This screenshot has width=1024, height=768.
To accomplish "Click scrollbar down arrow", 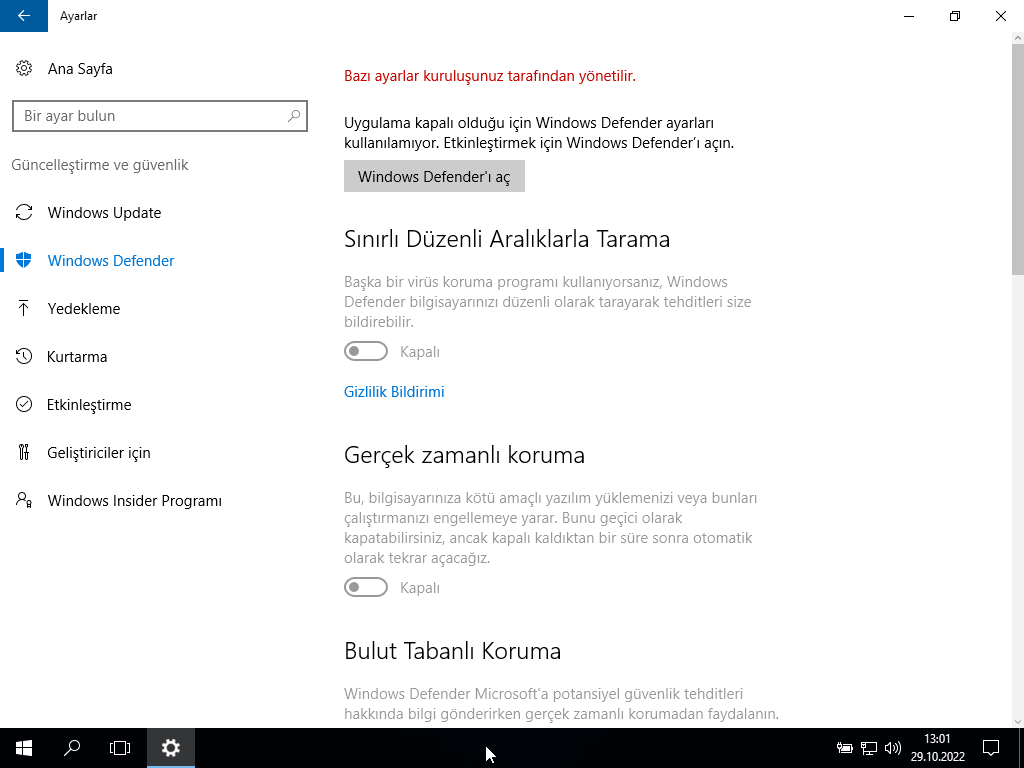I will coord(1017,722).
